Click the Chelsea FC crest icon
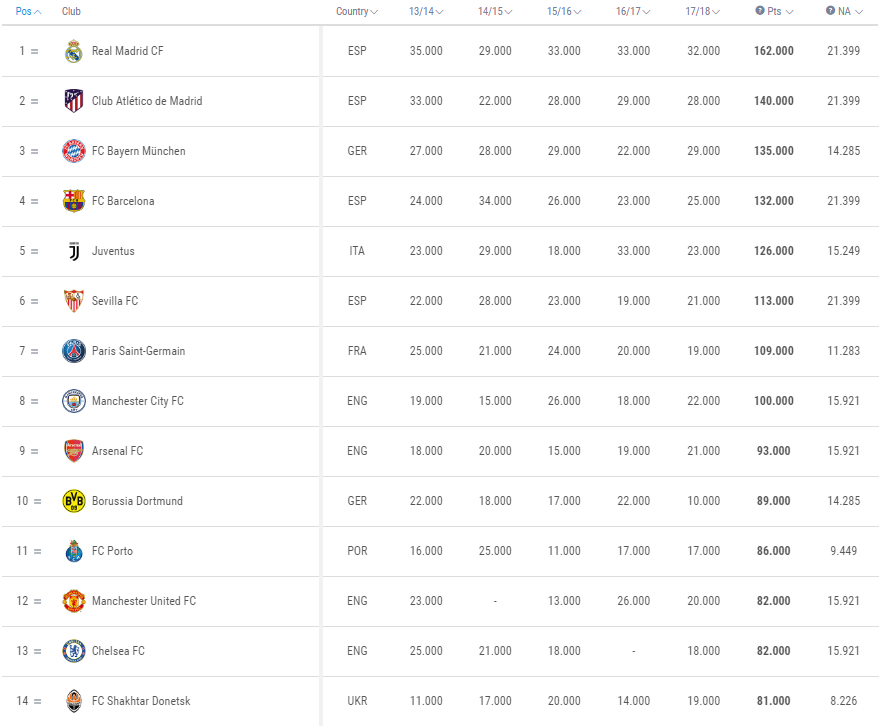Screen dimensions: 879x726 tap(73, 651)
